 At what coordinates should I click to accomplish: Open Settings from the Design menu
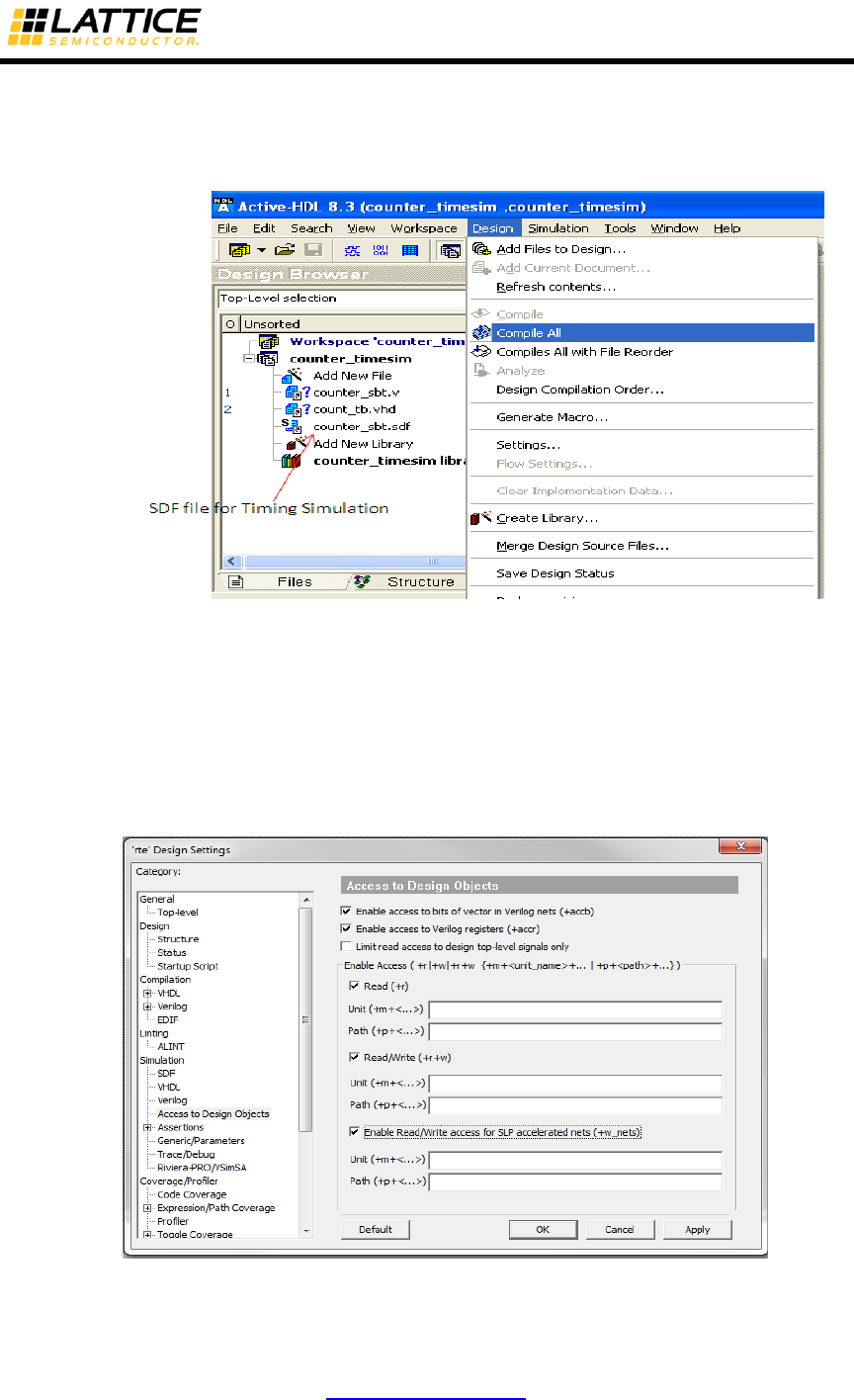click(528, 445)
